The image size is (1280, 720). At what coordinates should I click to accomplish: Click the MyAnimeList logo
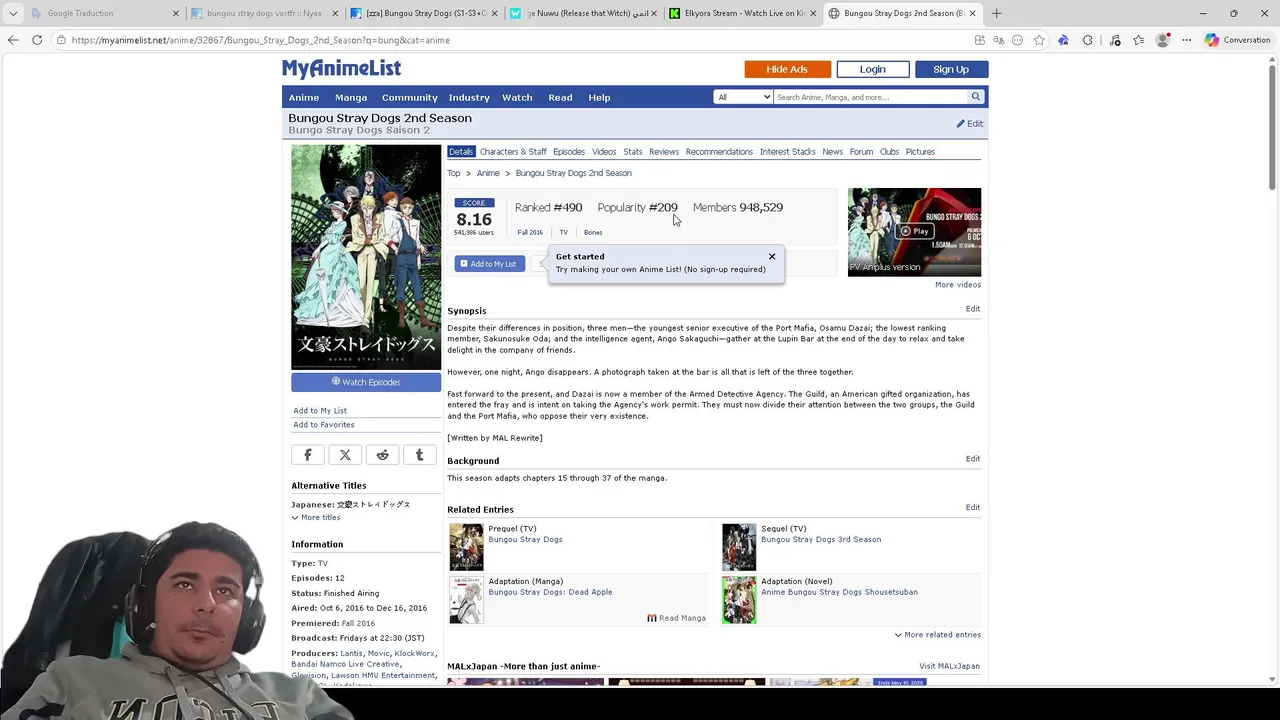click(341, 68)
